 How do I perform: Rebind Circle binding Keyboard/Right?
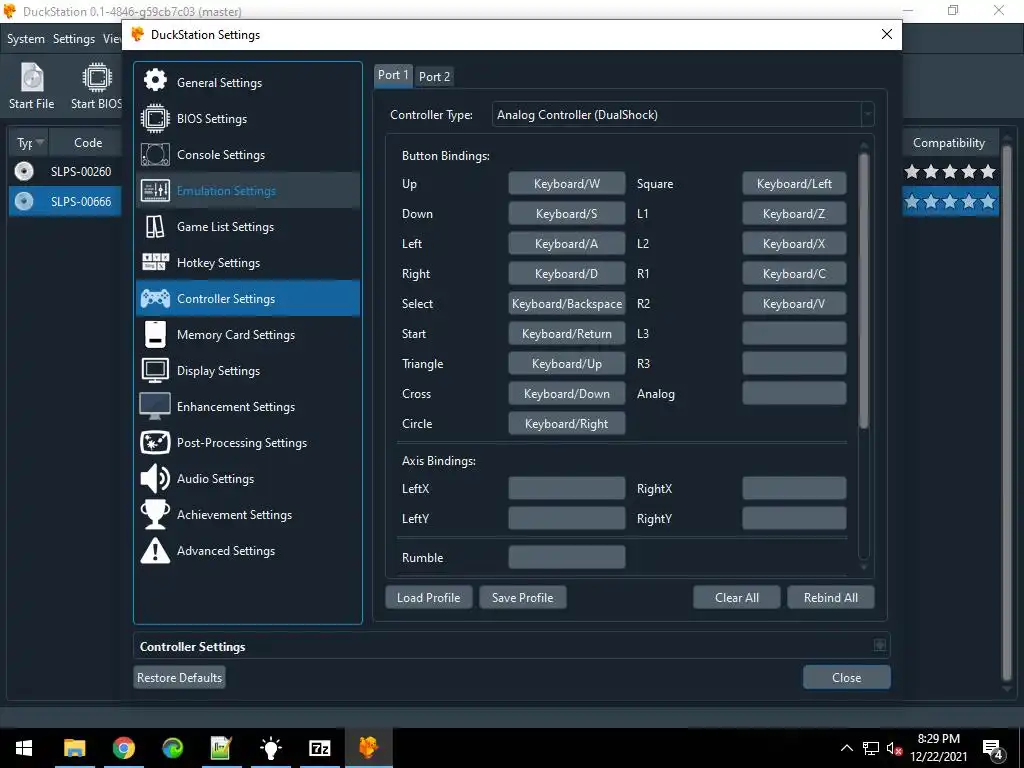(x=567, y=424)
